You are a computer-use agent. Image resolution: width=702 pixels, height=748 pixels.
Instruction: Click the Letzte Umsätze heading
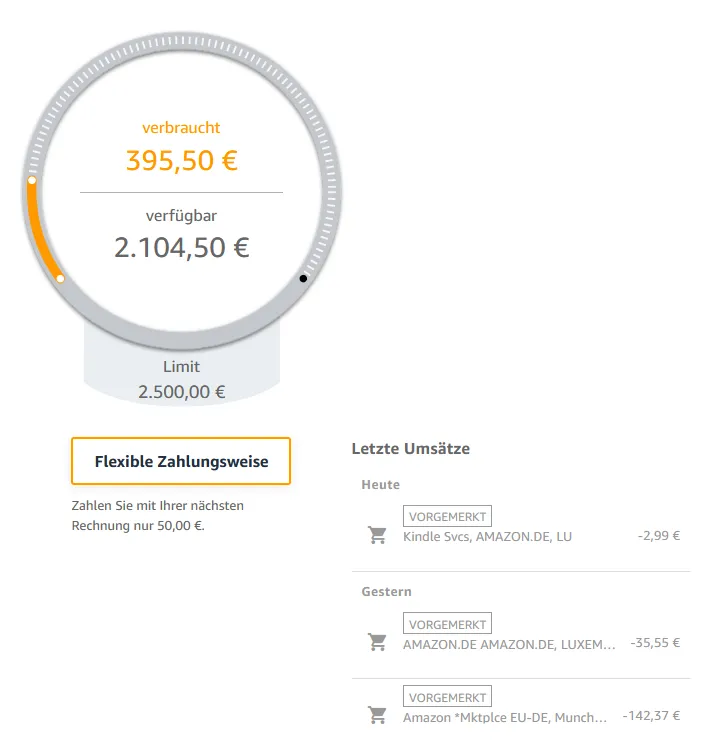pyautogui.click(x=410, y=448)
